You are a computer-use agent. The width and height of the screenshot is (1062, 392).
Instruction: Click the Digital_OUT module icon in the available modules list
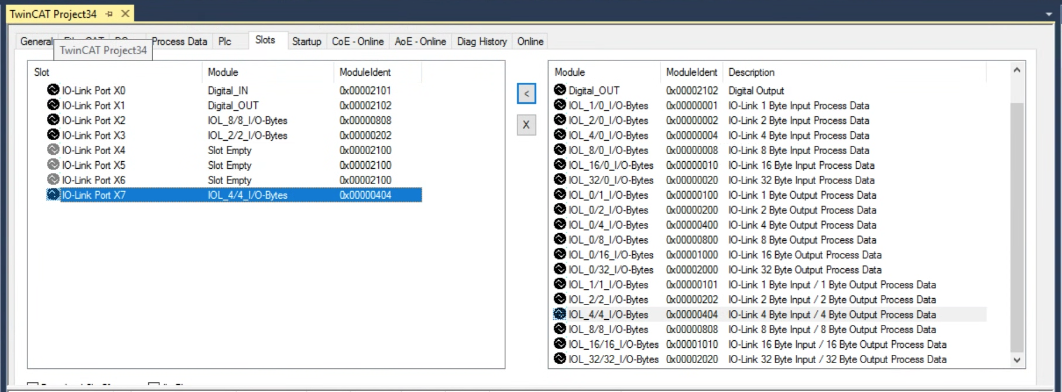559,90
